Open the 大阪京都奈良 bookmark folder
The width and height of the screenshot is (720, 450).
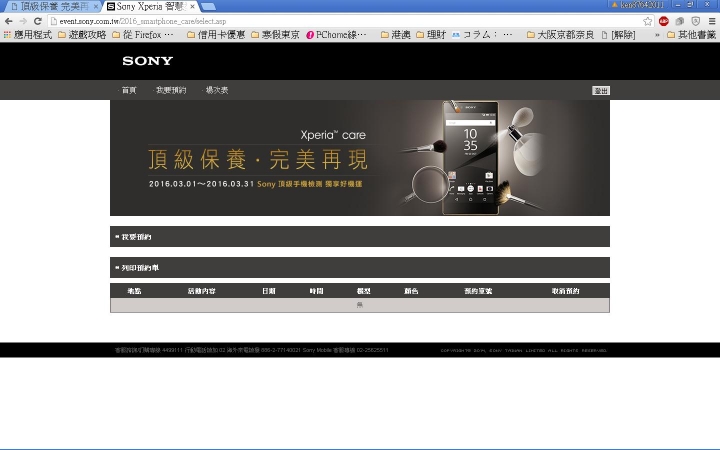pos(560,35)
